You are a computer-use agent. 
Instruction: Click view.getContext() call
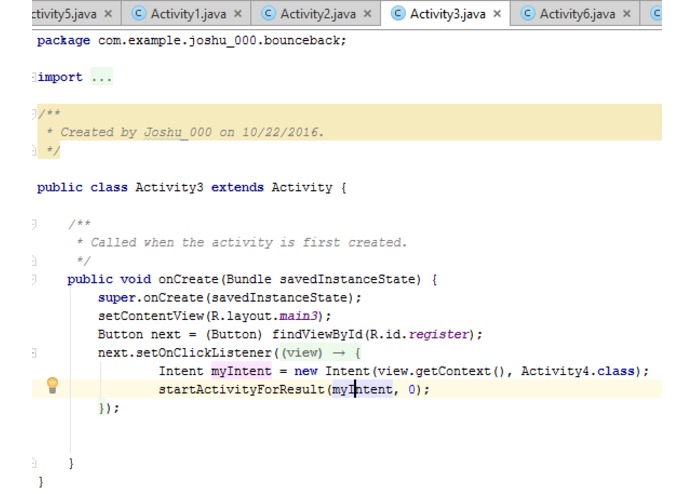point(441,371)
